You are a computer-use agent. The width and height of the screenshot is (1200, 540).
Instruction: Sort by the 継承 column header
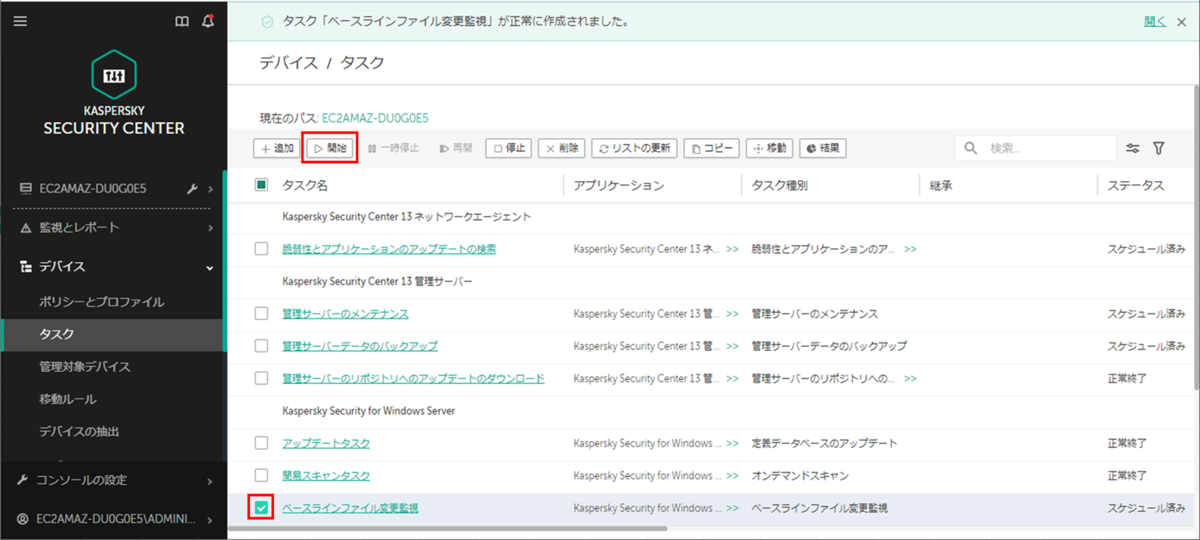(940, 186)
